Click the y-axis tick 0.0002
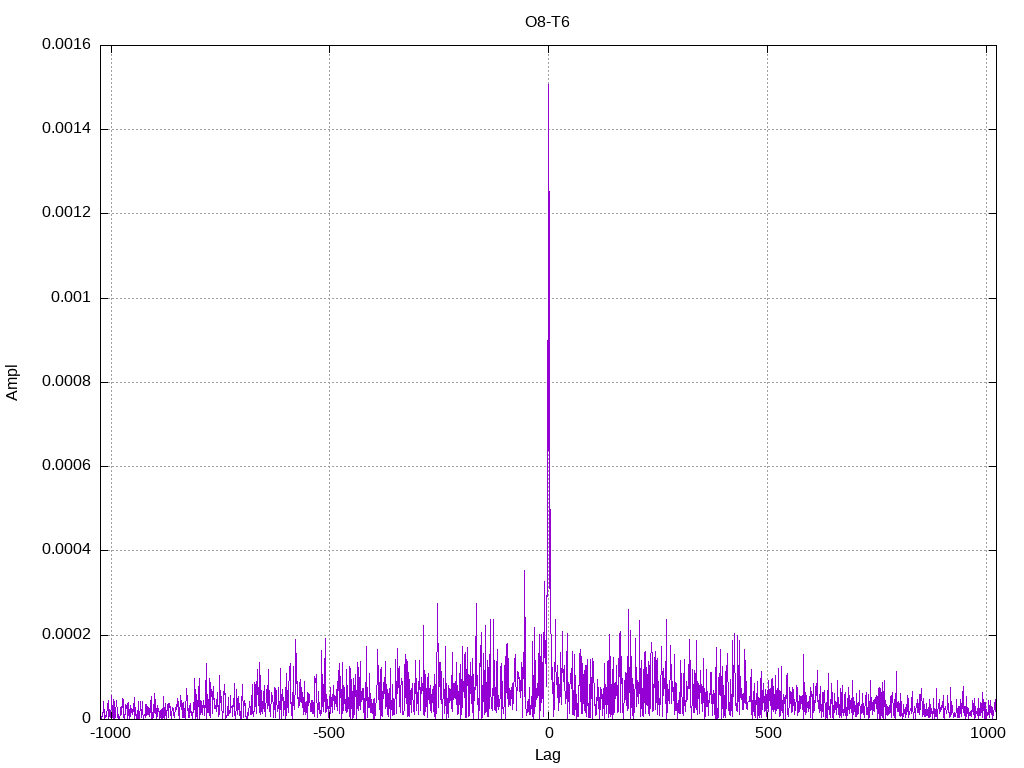Viewport: 1024px width, 768px height. click(67, 634)
